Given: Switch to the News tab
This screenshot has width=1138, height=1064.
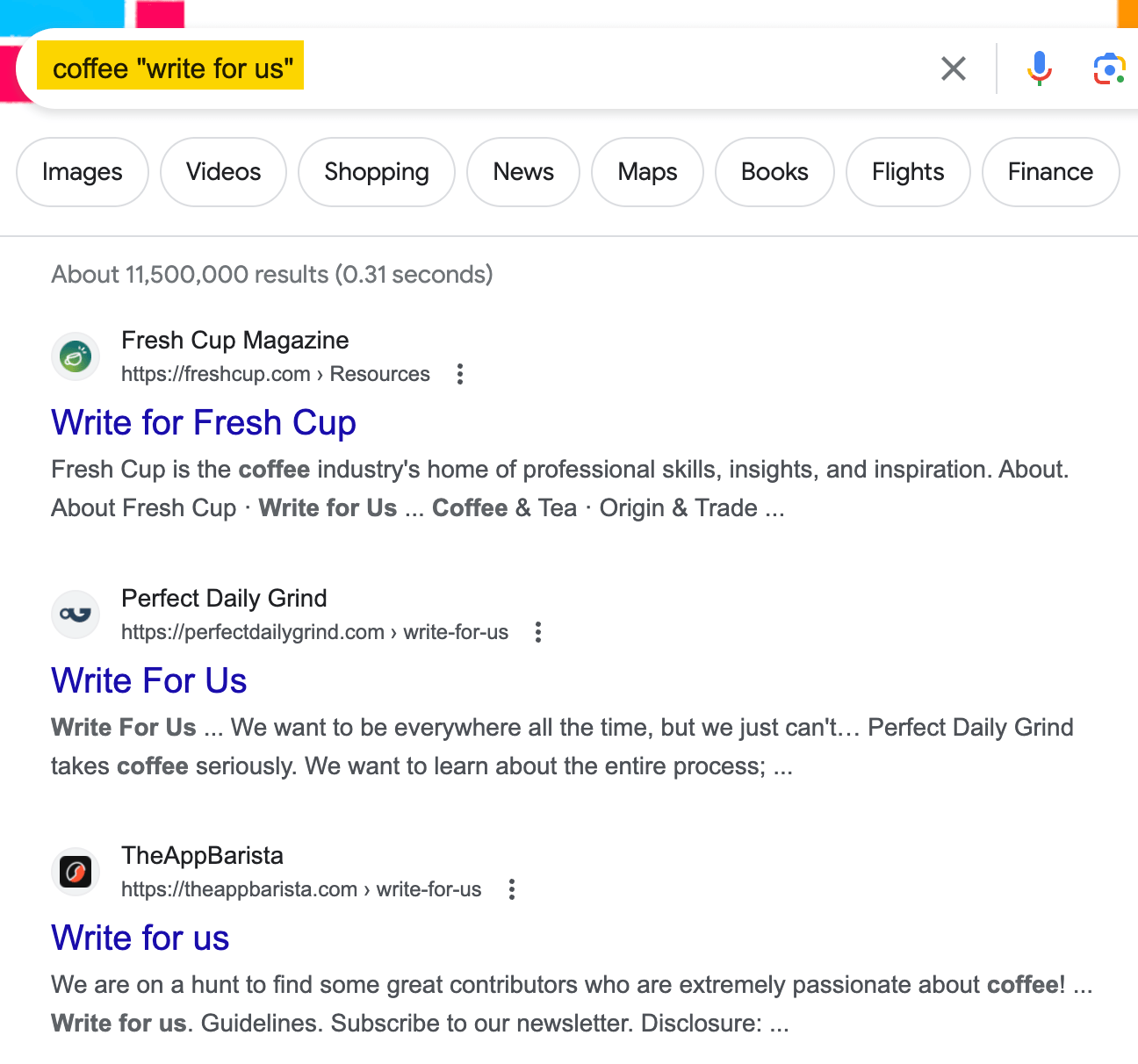Looking at the screenshot, I should tap(523, 172).
